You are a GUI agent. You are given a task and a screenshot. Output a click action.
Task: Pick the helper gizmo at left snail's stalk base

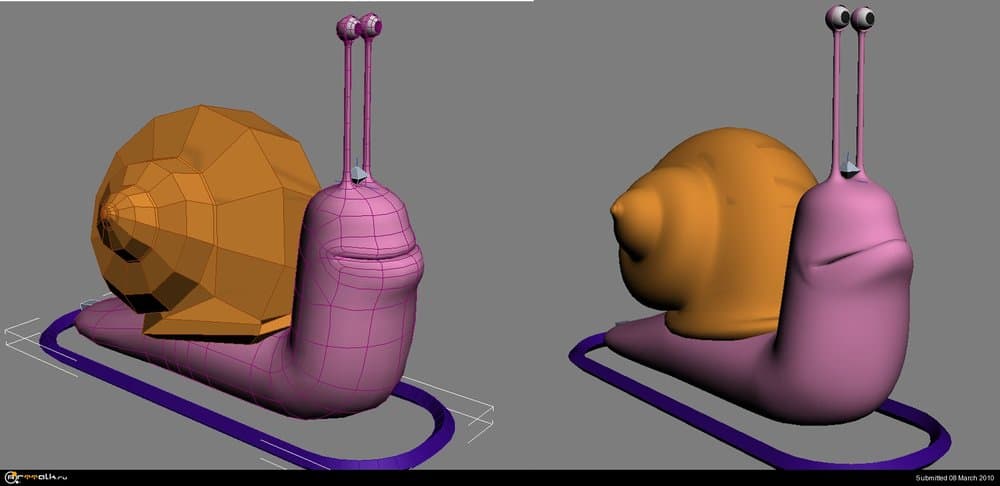pyautogui.click(x=358, y=175)
